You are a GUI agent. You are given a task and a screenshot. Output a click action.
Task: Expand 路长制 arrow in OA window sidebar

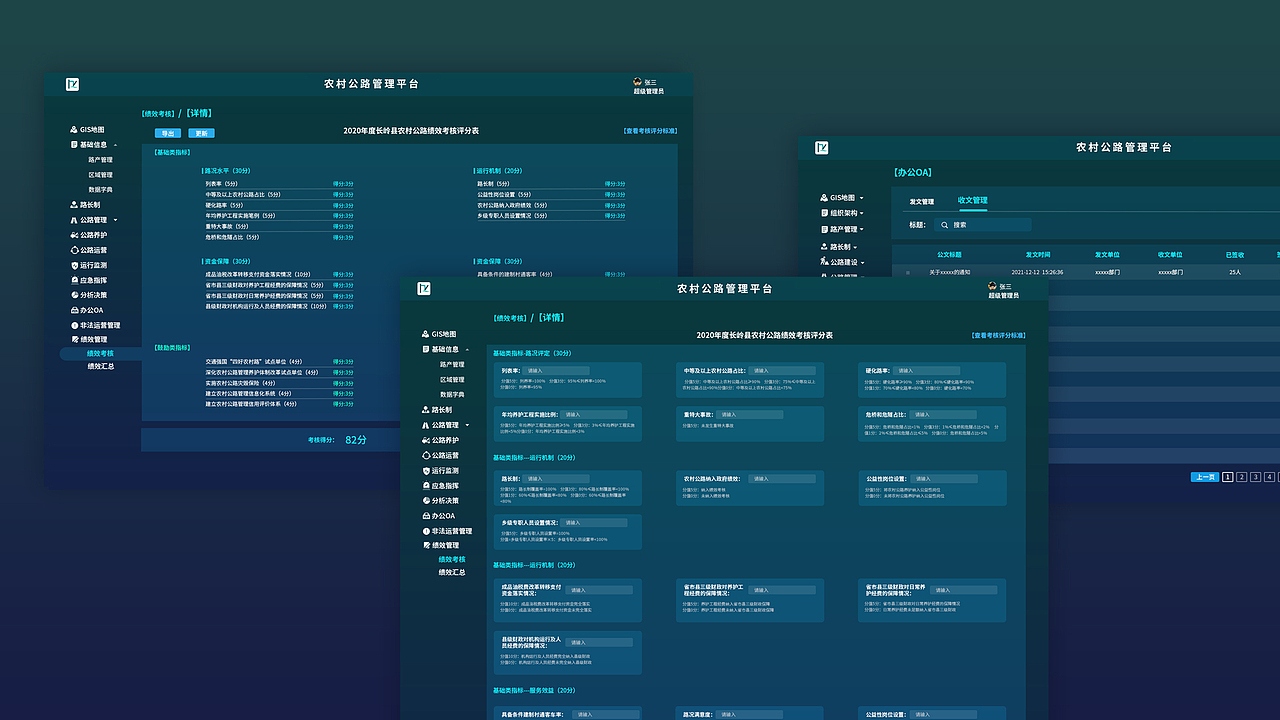pos(855,247)
